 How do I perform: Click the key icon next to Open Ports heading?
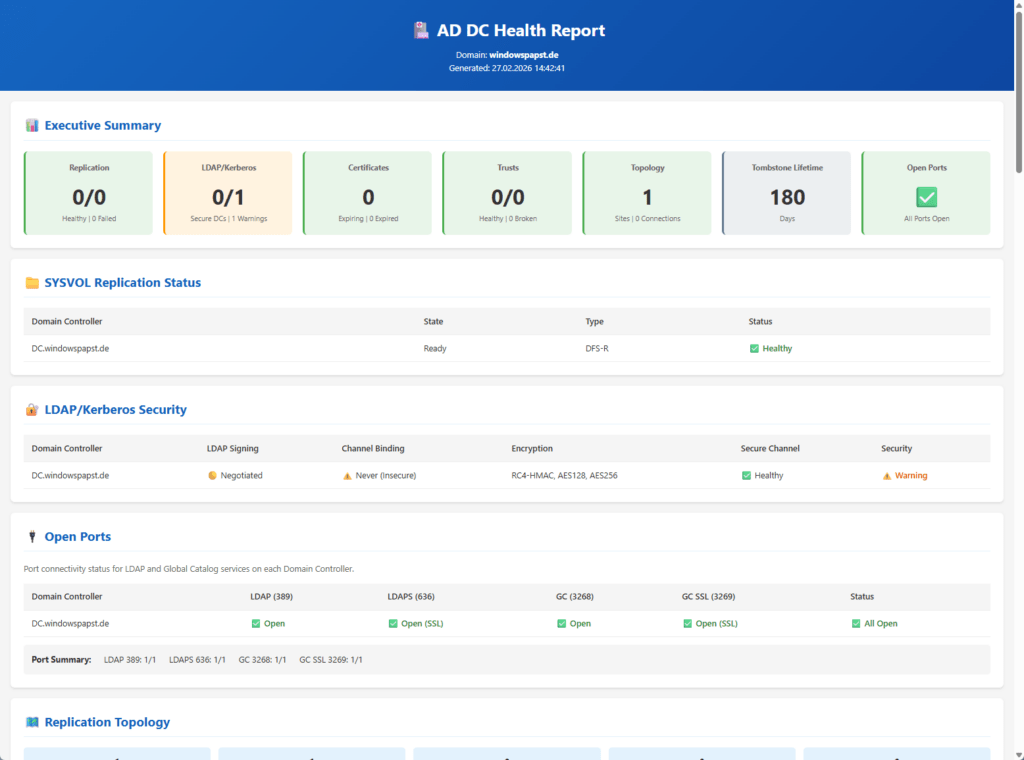[x=32, y=536]
